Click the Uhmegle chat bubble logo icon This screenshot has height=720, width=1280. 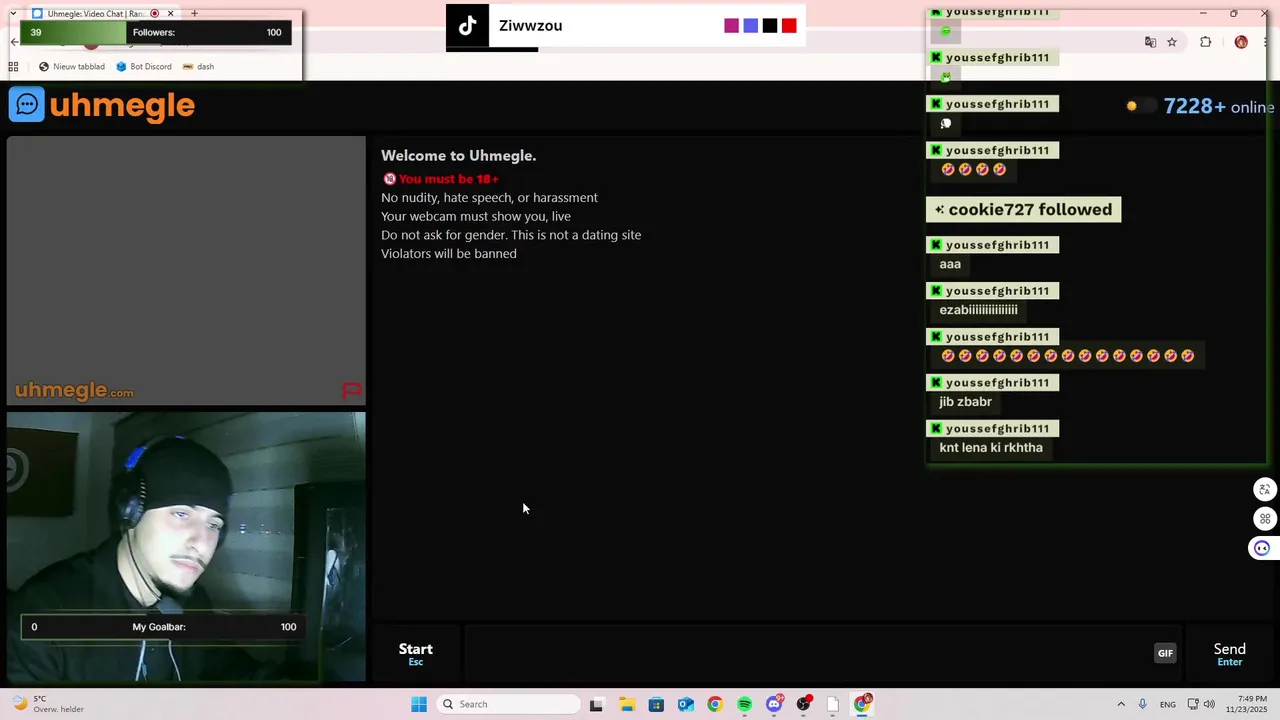[x=27, y=104]
